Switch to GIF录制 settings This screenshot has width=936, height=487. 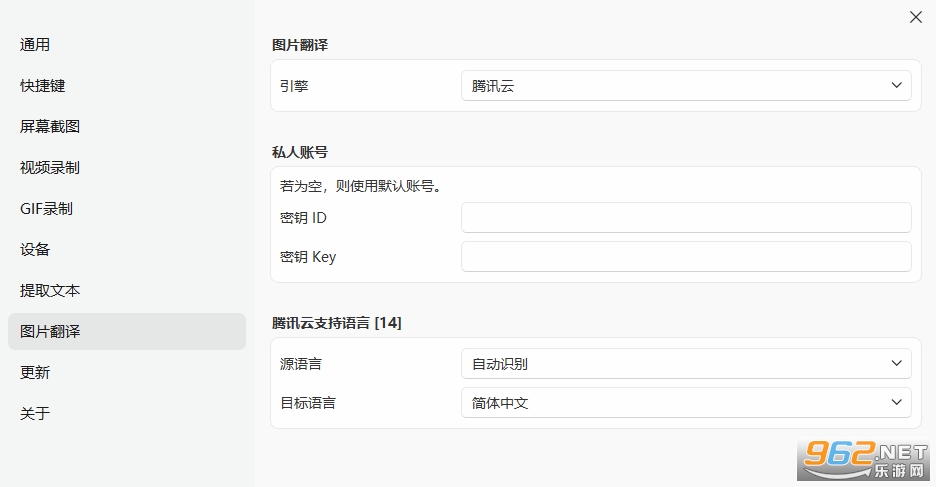(127, 208)
